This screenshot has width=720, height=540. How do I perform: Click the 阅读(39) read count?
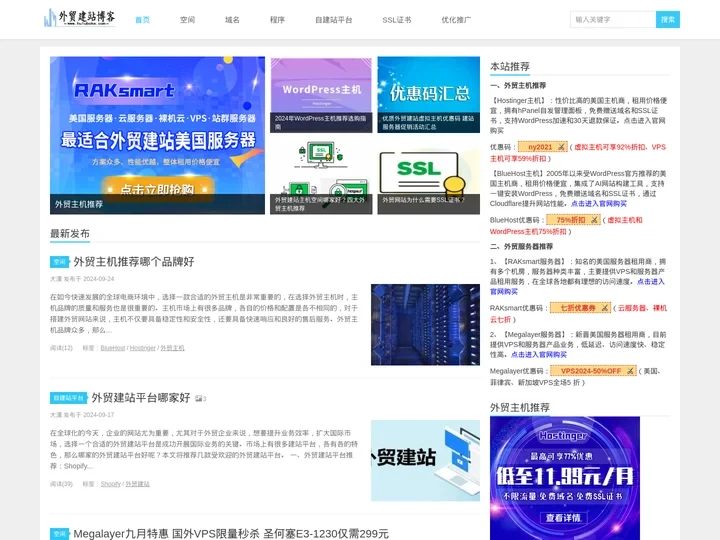point(62,484)
